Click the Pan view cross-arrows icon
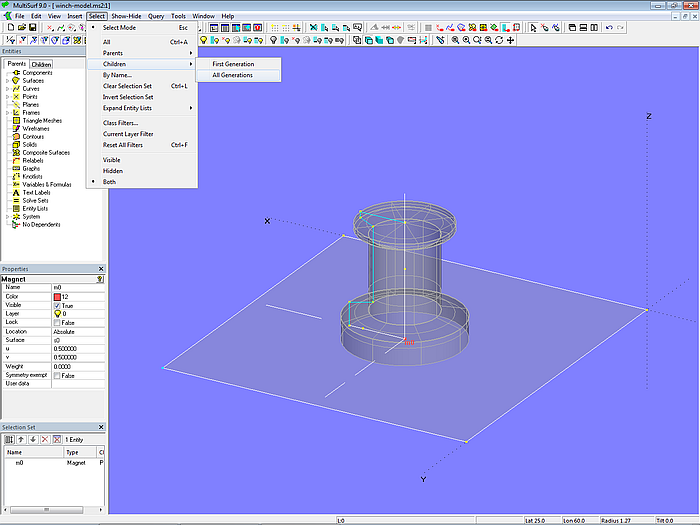The height and width of the screenshot is (525, 700). click(512, 40)
